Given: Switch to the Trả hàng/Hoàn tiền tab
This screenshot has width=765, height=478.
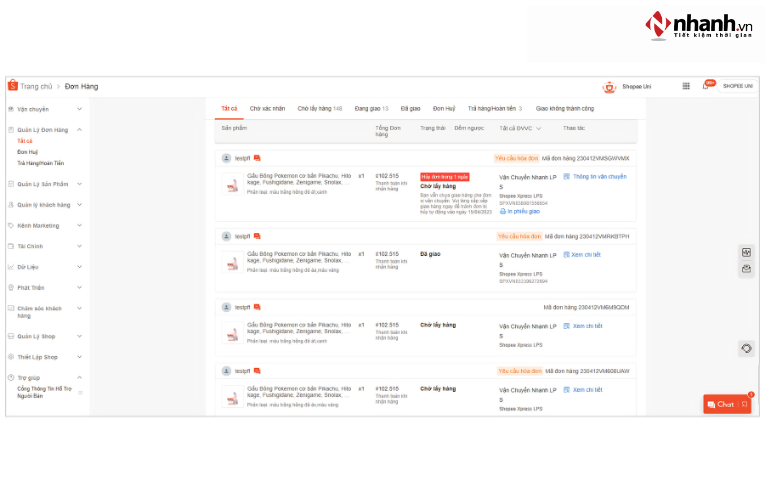Looking at the screenshot, I should 495,108.
